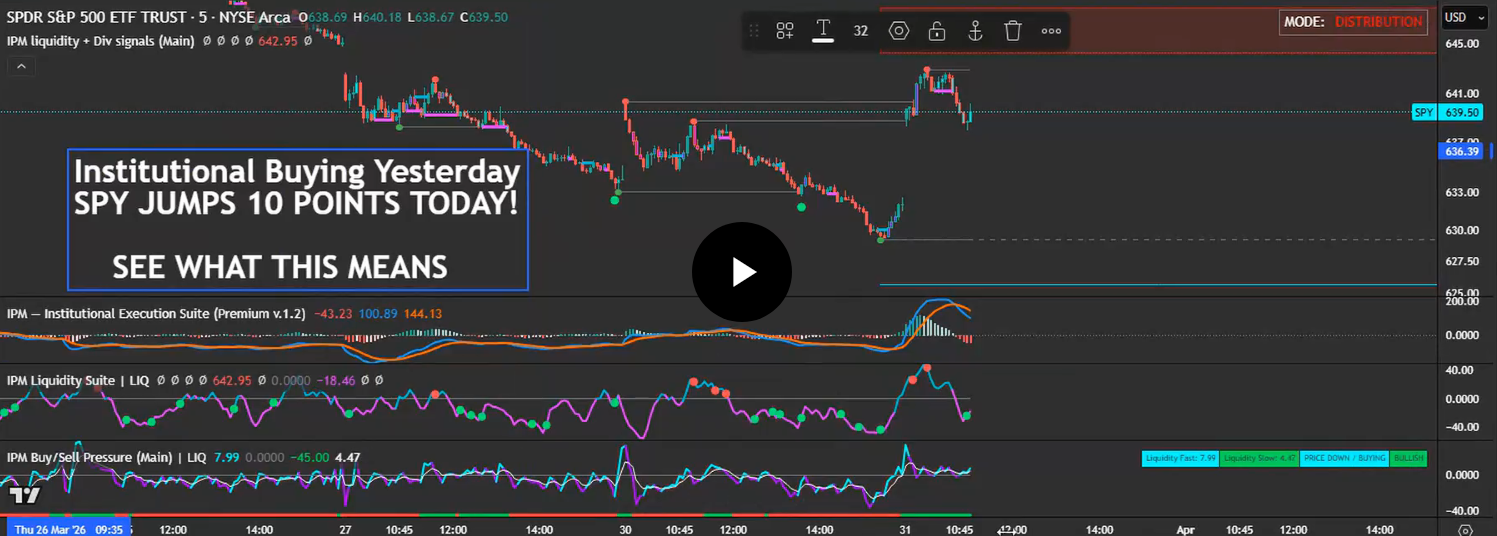Change the font size 32 setting

860,31
